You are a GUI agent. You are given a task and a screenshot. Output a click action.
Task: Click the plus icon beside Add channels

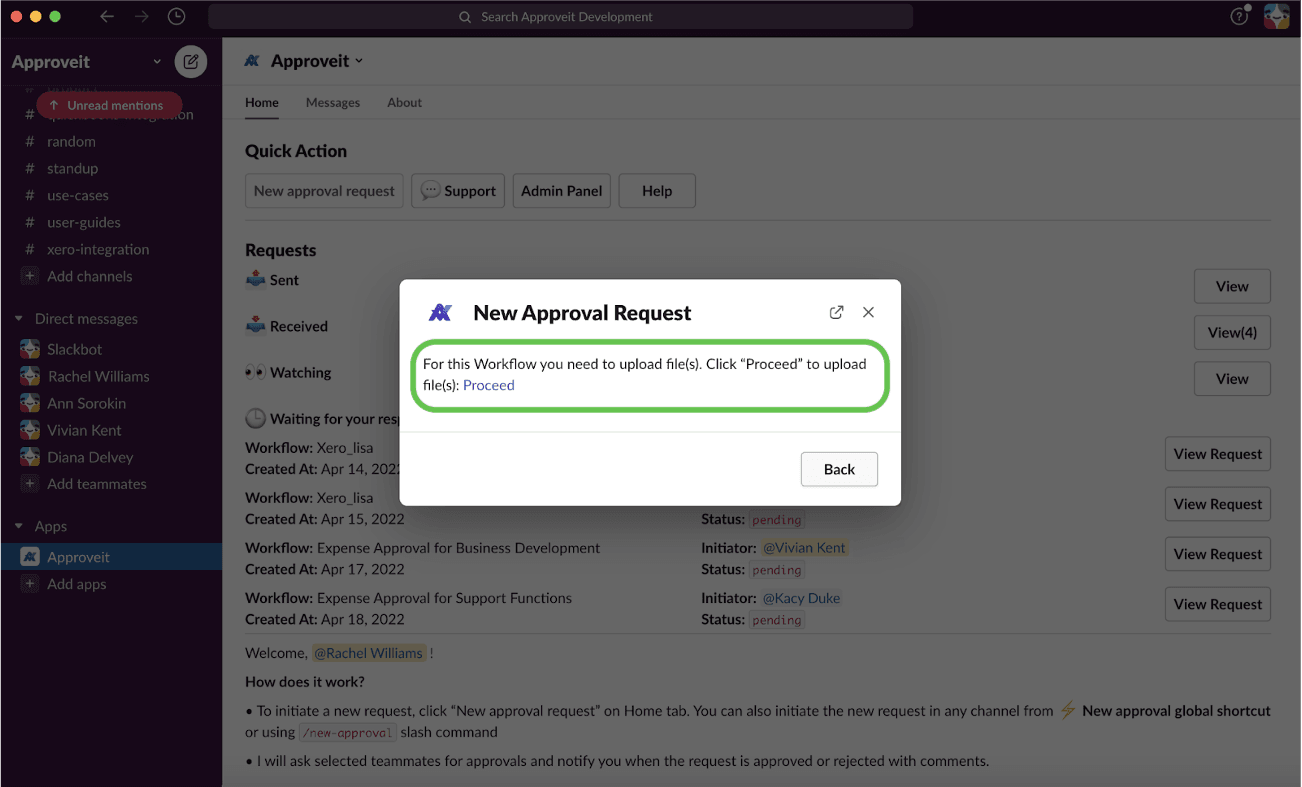tap(30, 276)
